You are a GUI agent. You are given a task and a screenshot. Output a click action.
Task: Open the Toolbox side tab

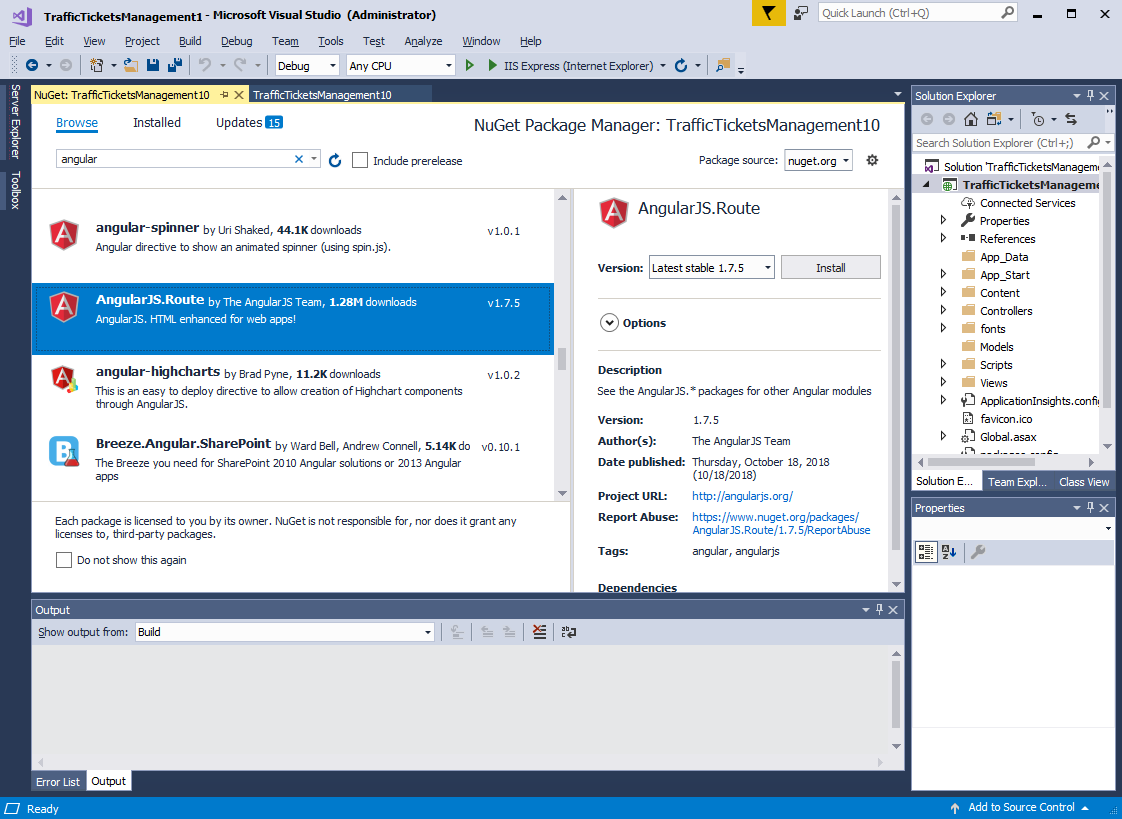(x=15, y=190)
